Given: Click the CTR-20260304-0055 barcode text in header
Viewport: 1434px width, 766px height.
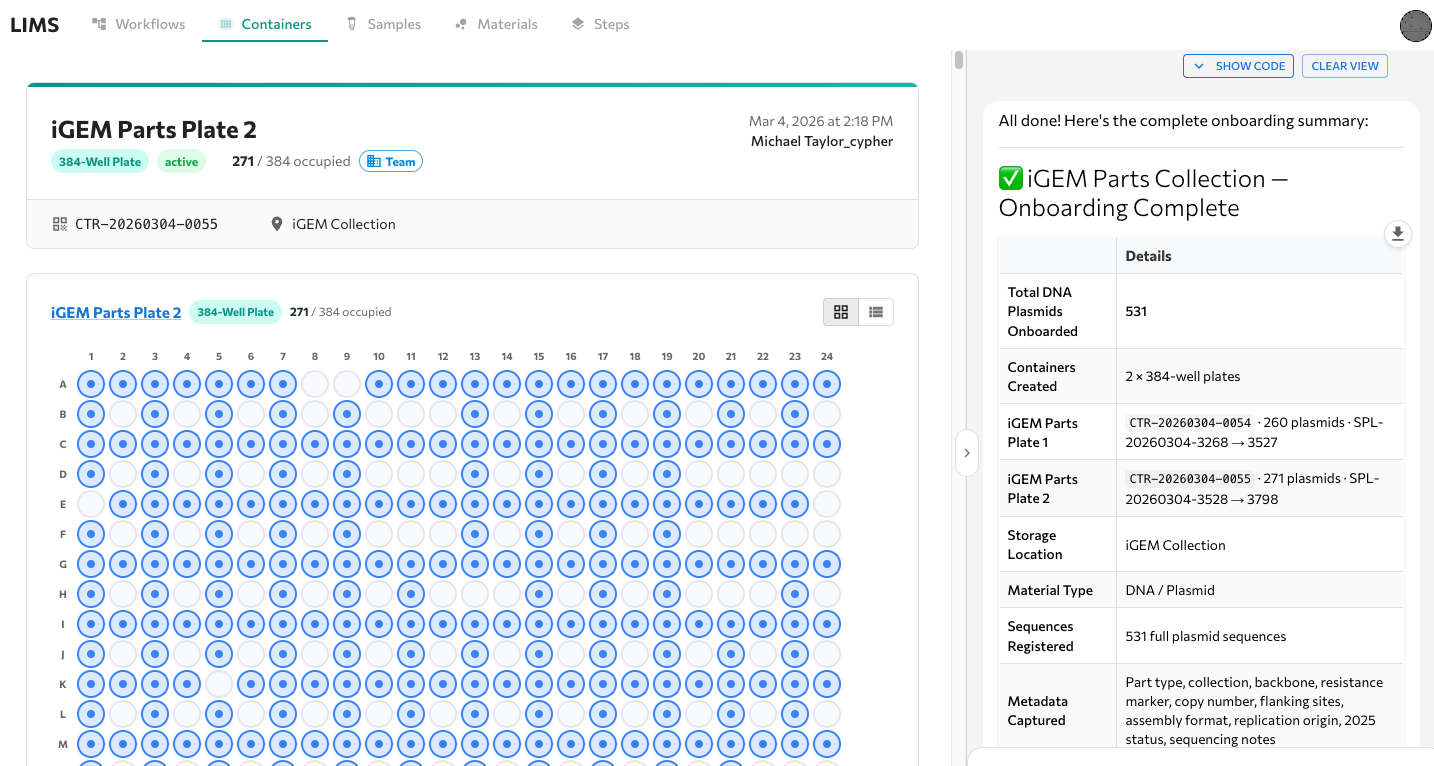Looking at the screenshot, I should tap(146, 224).
